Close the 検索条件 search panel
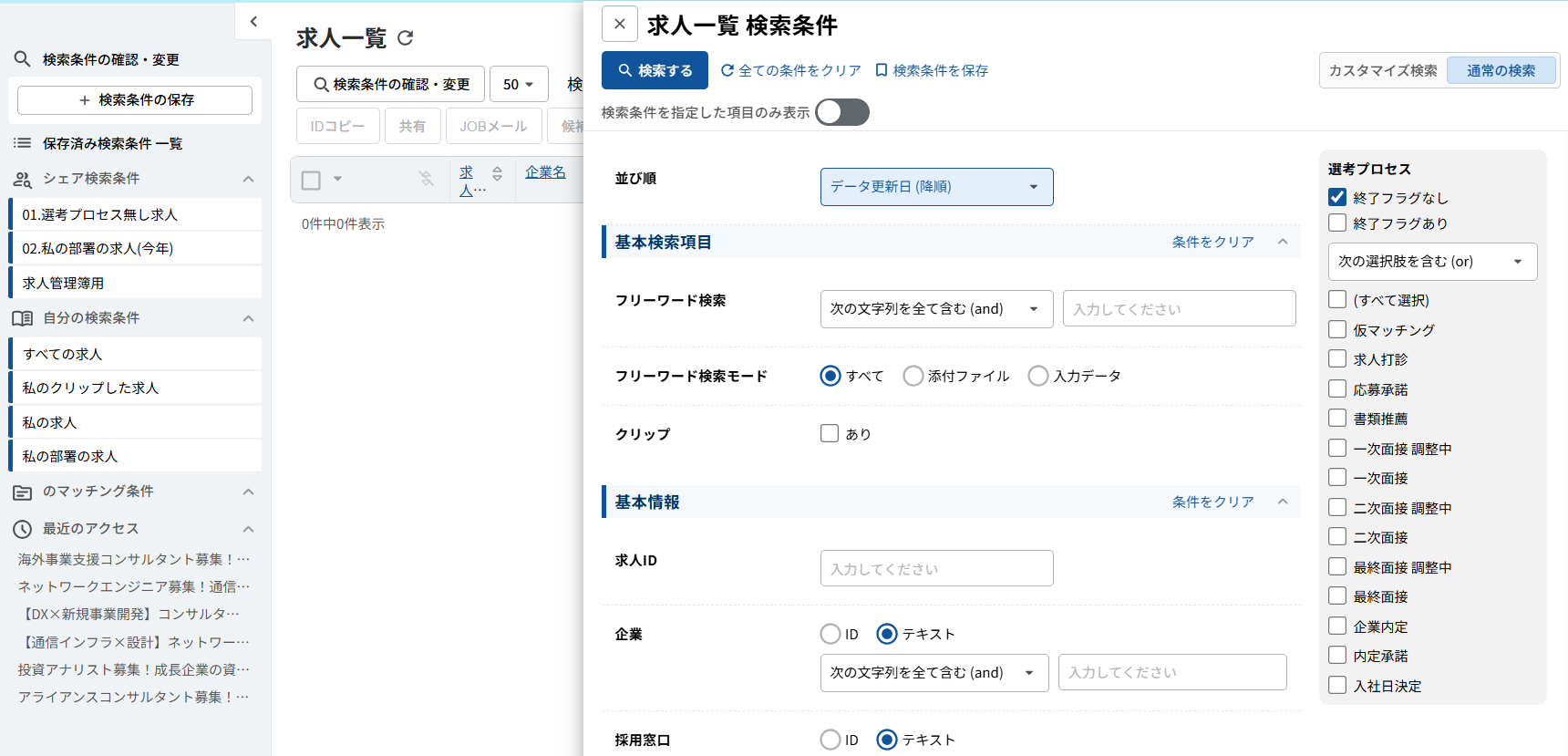Screen dimensions: 1568x756 620,25
